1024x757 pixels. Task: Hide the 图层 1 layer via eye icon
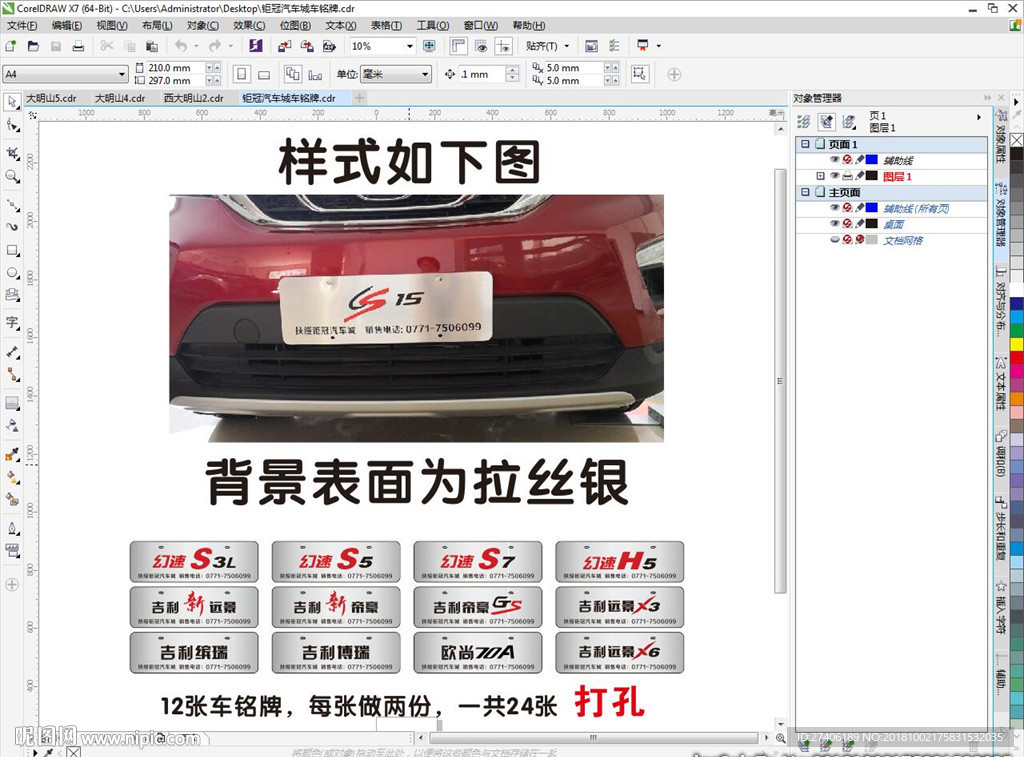(x=835, y=176)
